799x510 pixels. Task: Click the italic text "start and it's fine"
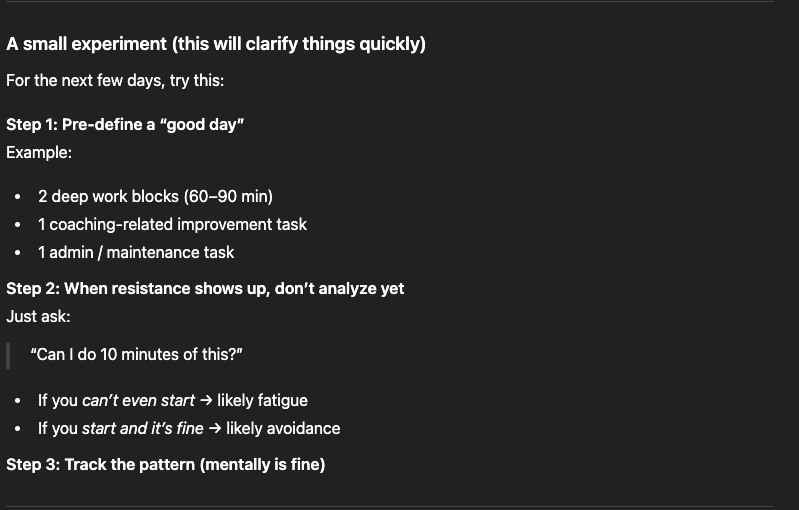tap(143, 428)
